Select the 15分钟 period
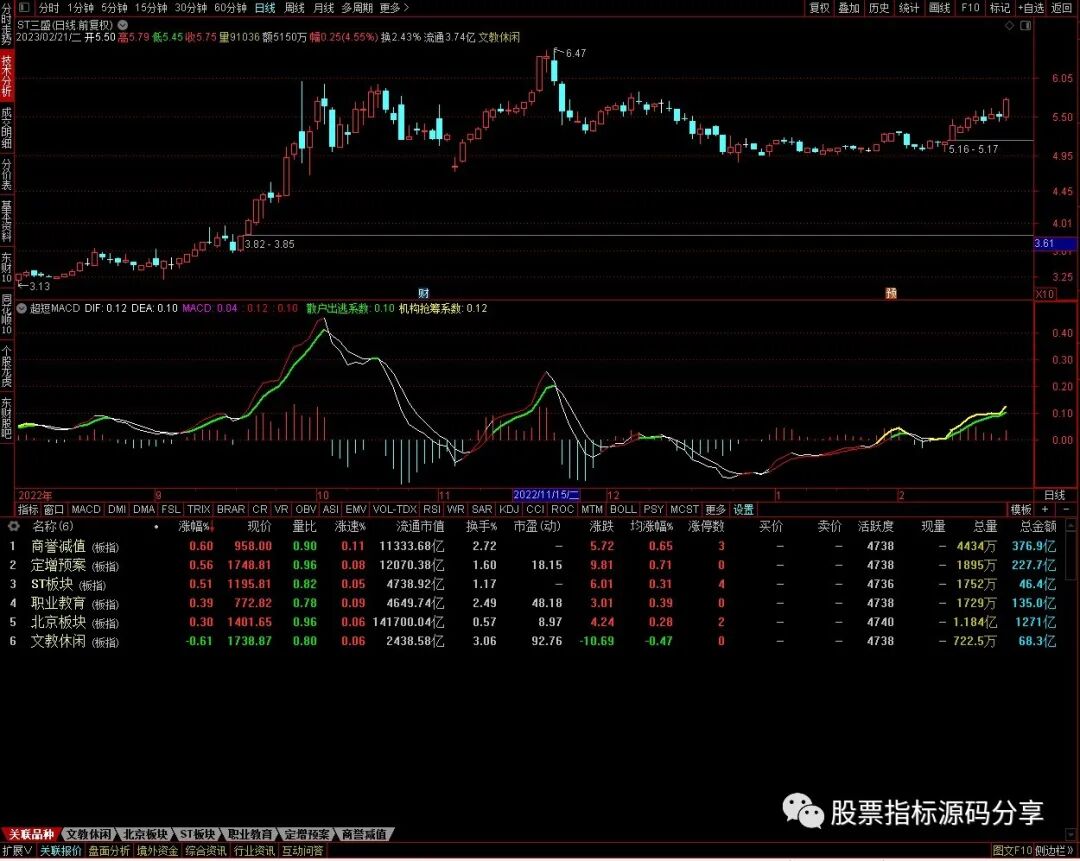The width and height of the screenshot is (1080, 861). coord(151,8)
